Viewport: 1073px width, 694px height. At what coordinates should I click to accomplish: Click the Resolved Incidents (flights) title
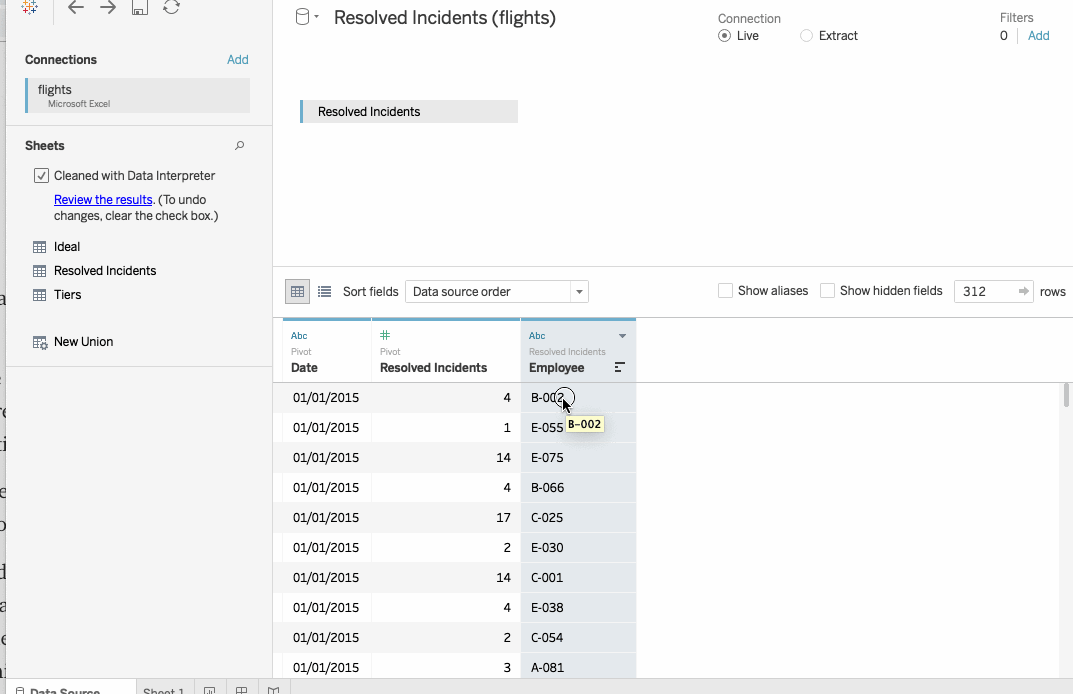(445, 18)
